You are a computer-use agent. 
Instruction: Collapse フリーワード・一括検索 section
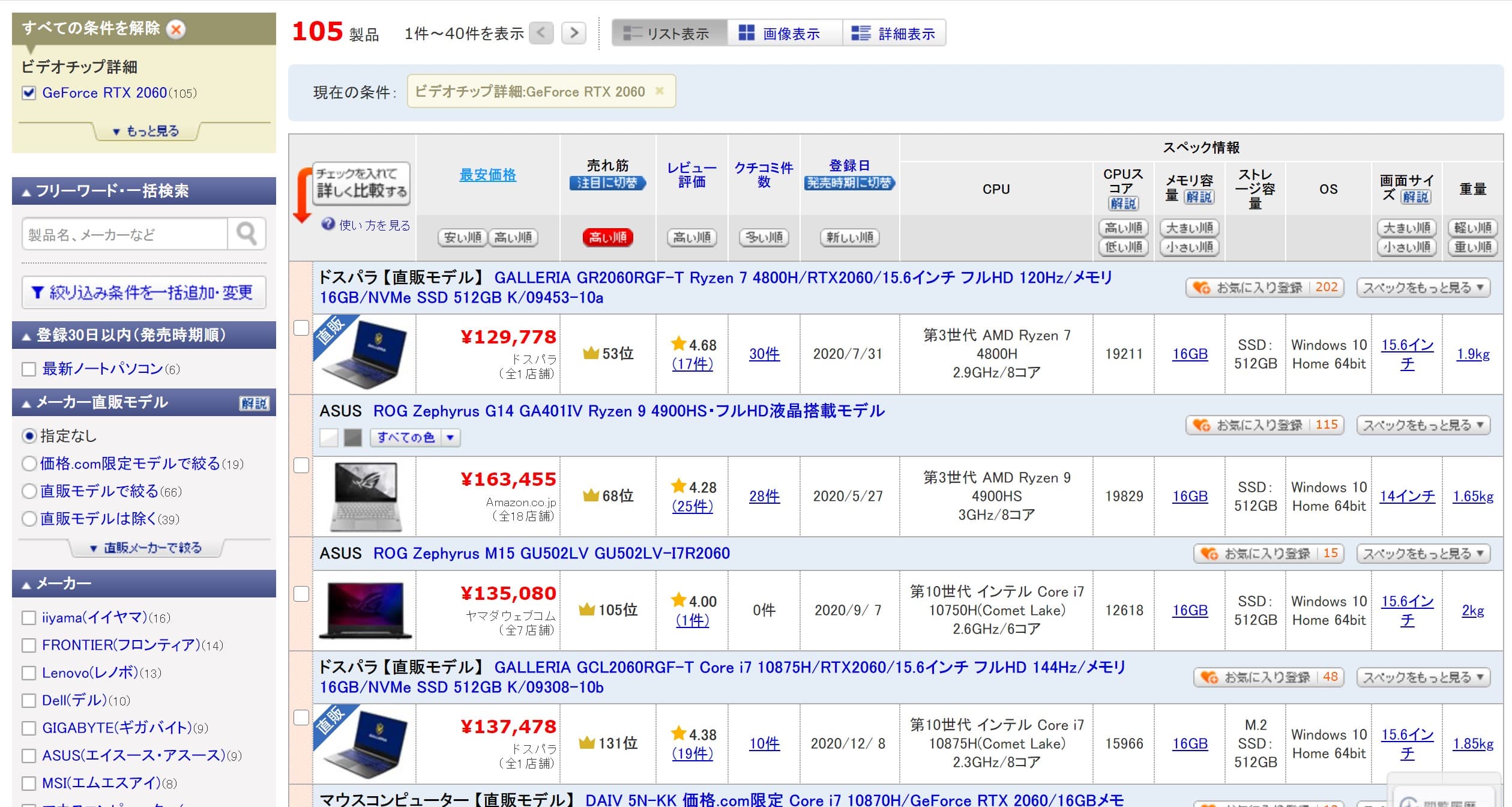coord(144,191)
